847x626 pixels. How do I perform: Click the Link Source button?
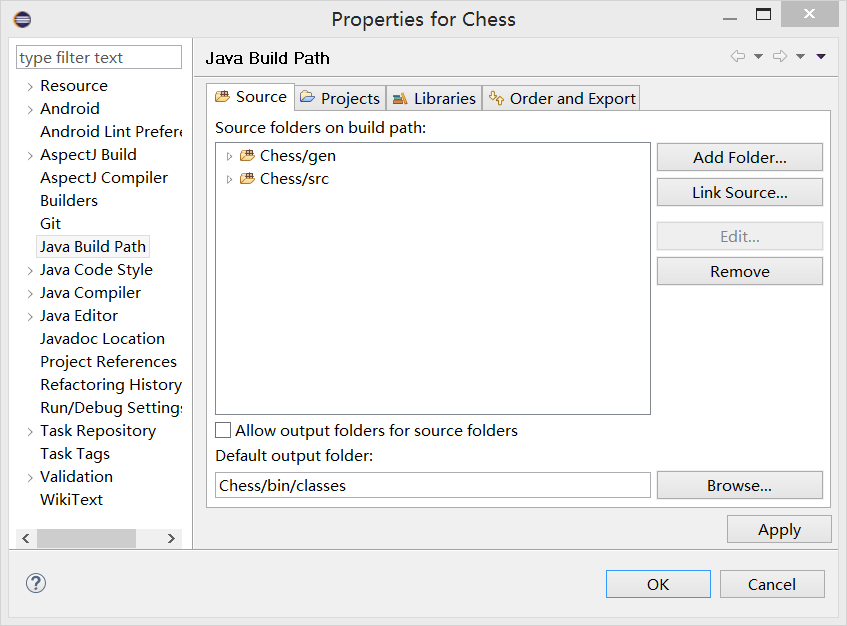pos(739,192)
